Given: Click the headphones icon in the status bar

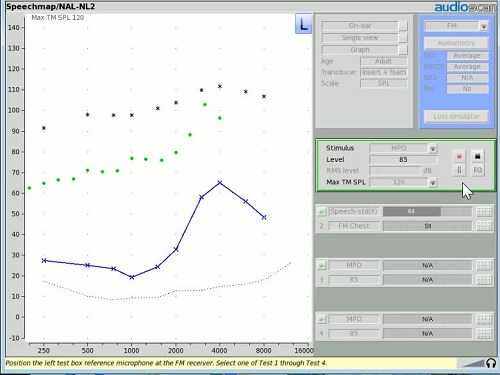Looking at the screenshot, I should (491, 363).
